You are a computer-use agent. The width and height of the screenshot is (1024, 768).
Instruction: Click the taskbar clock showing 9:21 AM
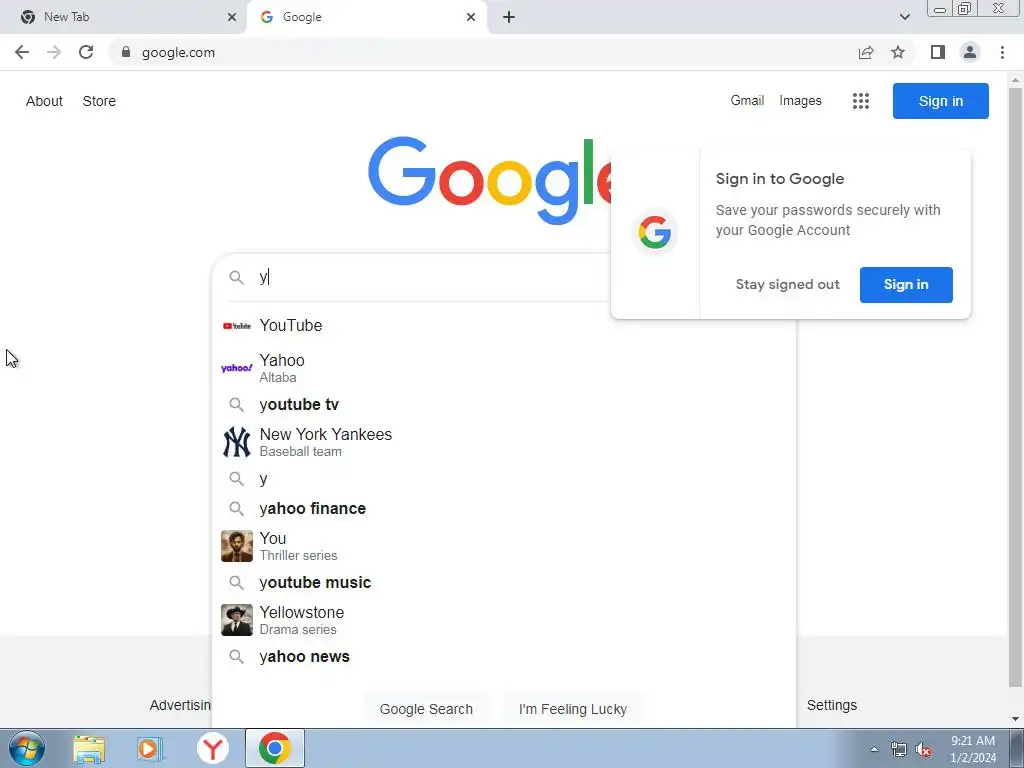tap(972, 749)
